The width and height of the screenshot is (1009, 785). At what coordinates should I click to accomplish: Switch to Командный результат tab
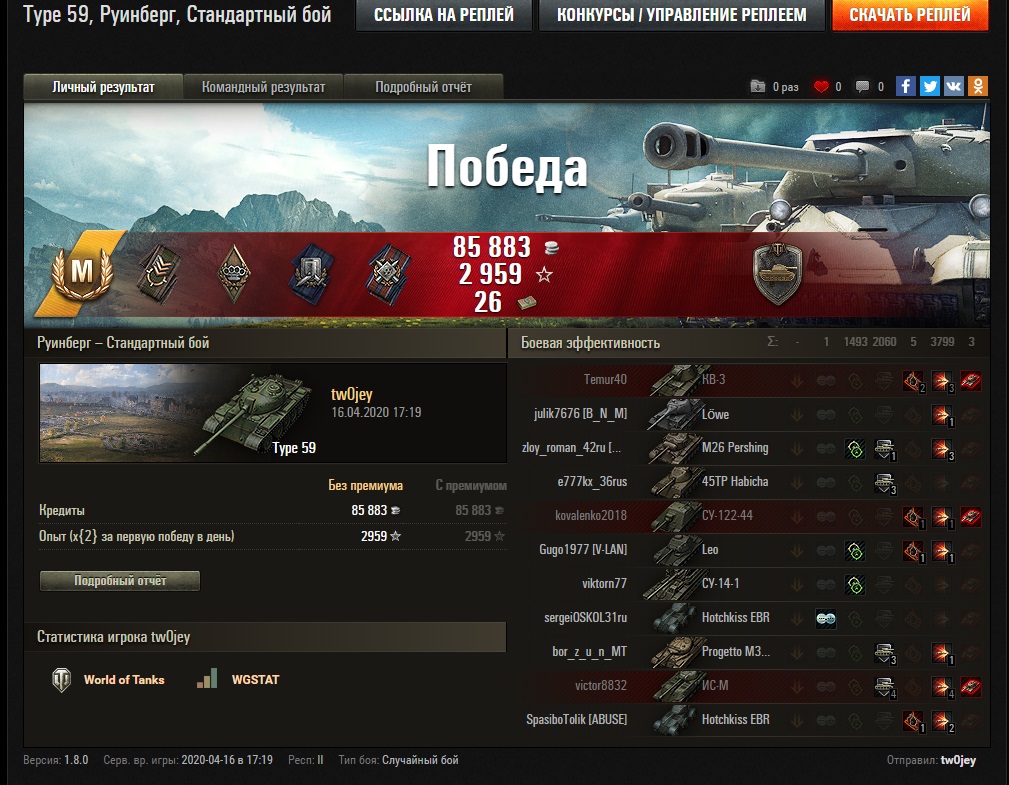pos(263,88)
